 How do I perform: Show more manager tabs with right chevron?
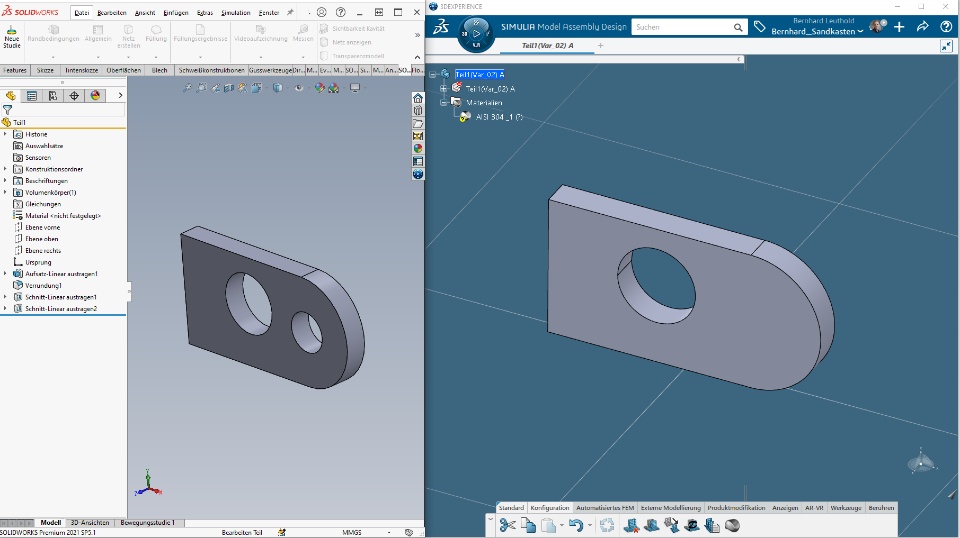point(120,95)
